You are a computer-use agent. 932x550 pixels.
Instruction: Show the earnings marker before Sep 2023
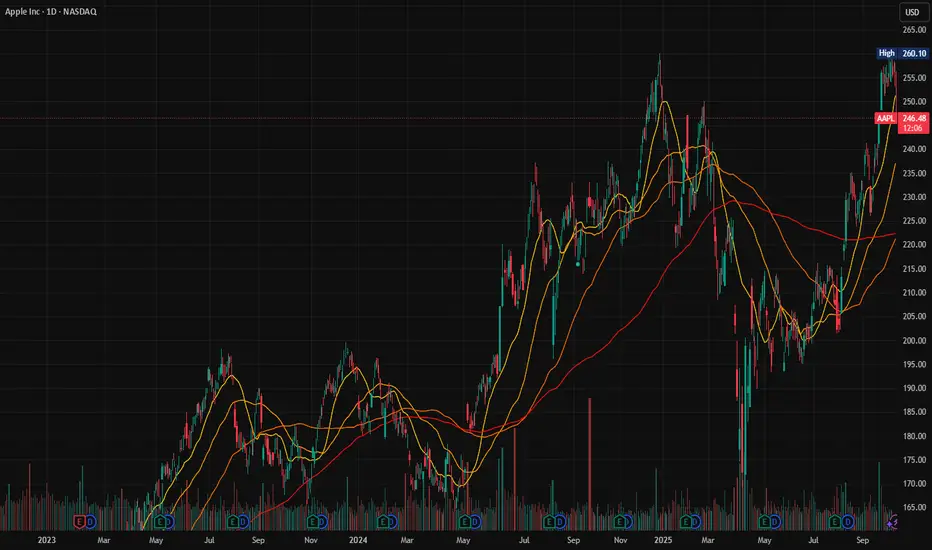pos(233,522)
